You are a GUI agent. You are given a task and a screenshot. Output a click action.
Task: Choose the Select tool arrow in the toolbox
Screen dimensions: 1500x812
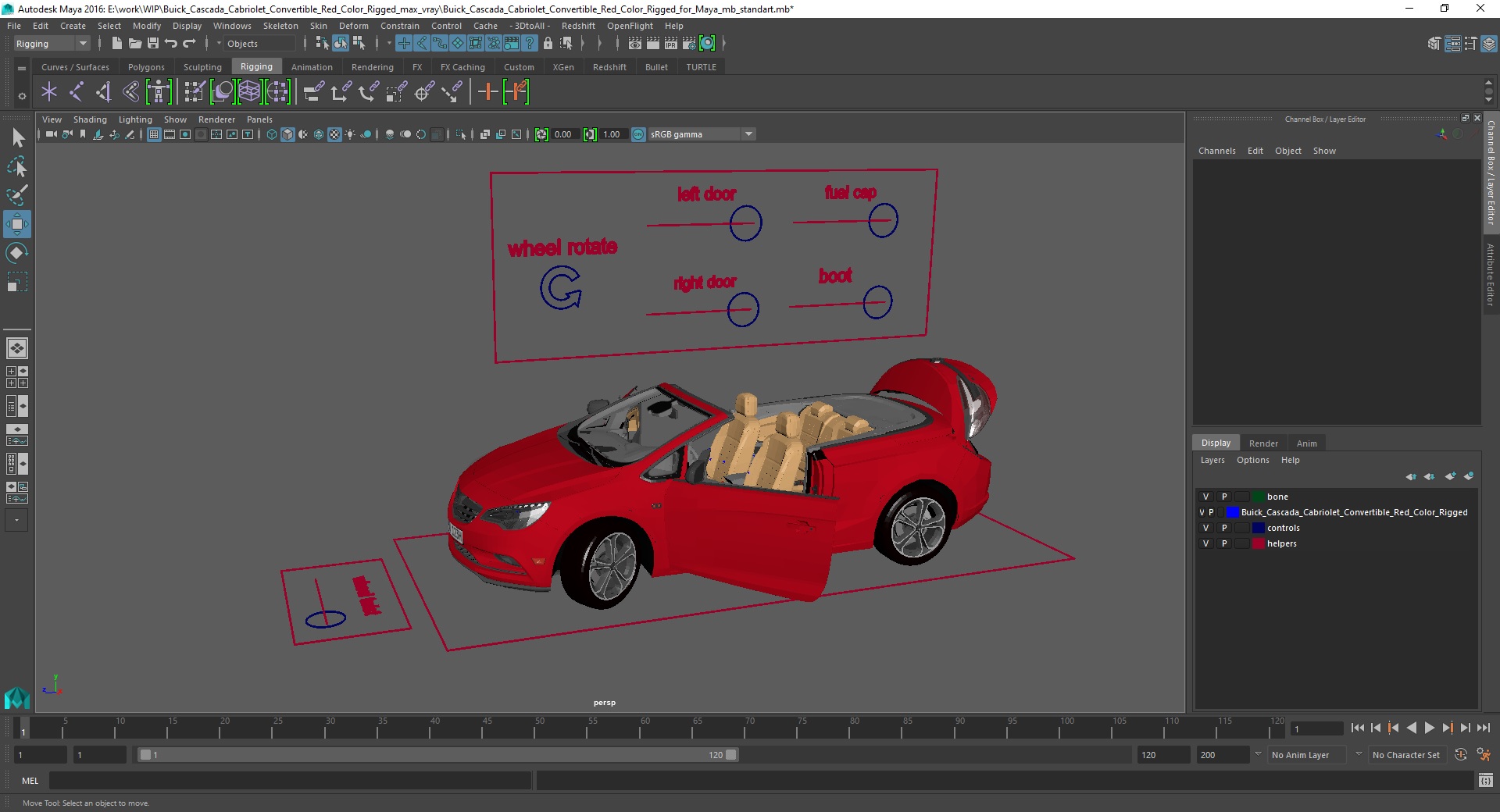17,138
